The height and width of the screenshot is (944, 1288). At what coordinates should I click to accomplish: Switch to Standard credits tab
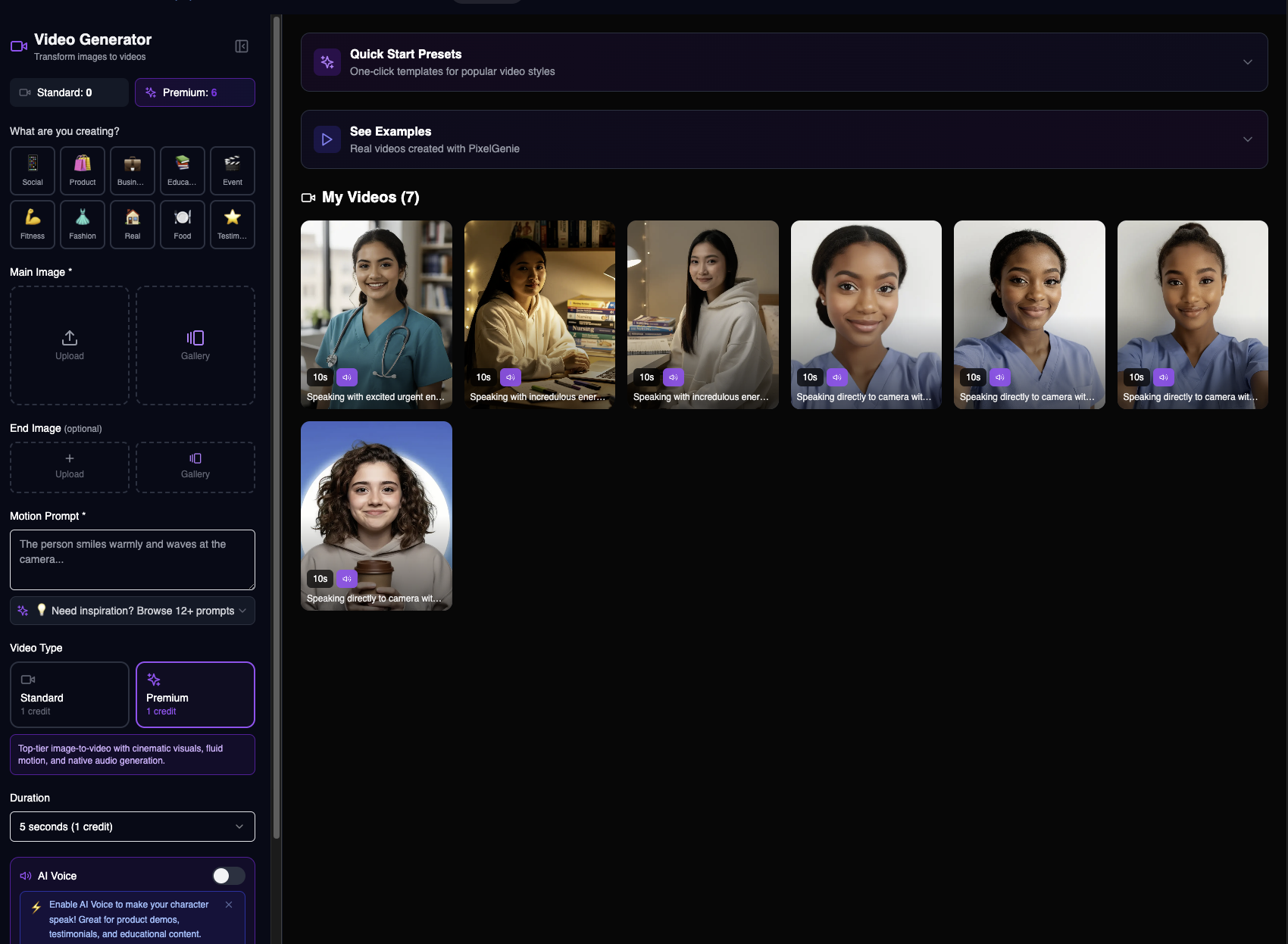pos(69,92)
